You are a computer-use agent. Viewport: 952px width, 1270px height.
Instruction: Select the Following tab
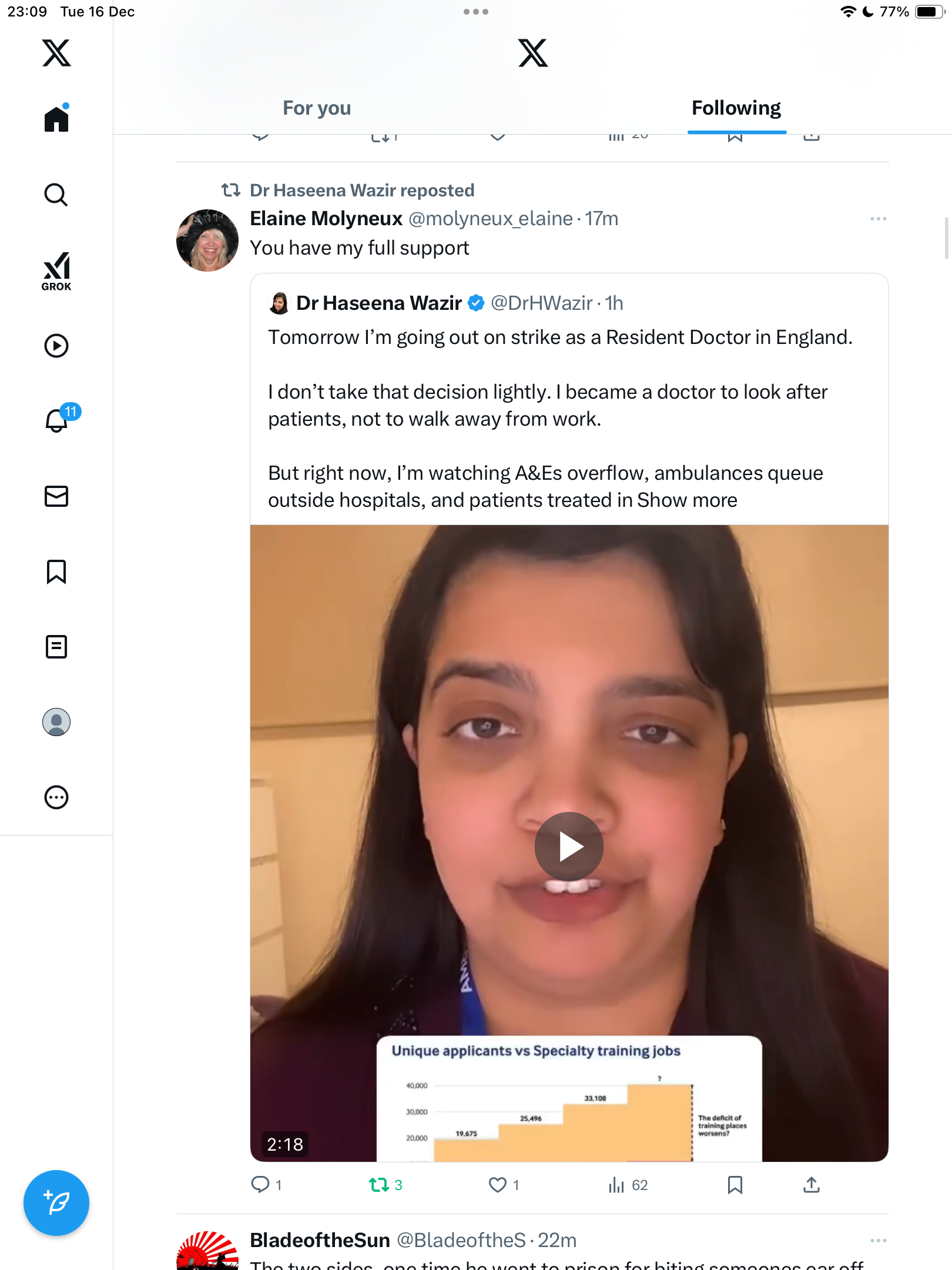point(736,108)
